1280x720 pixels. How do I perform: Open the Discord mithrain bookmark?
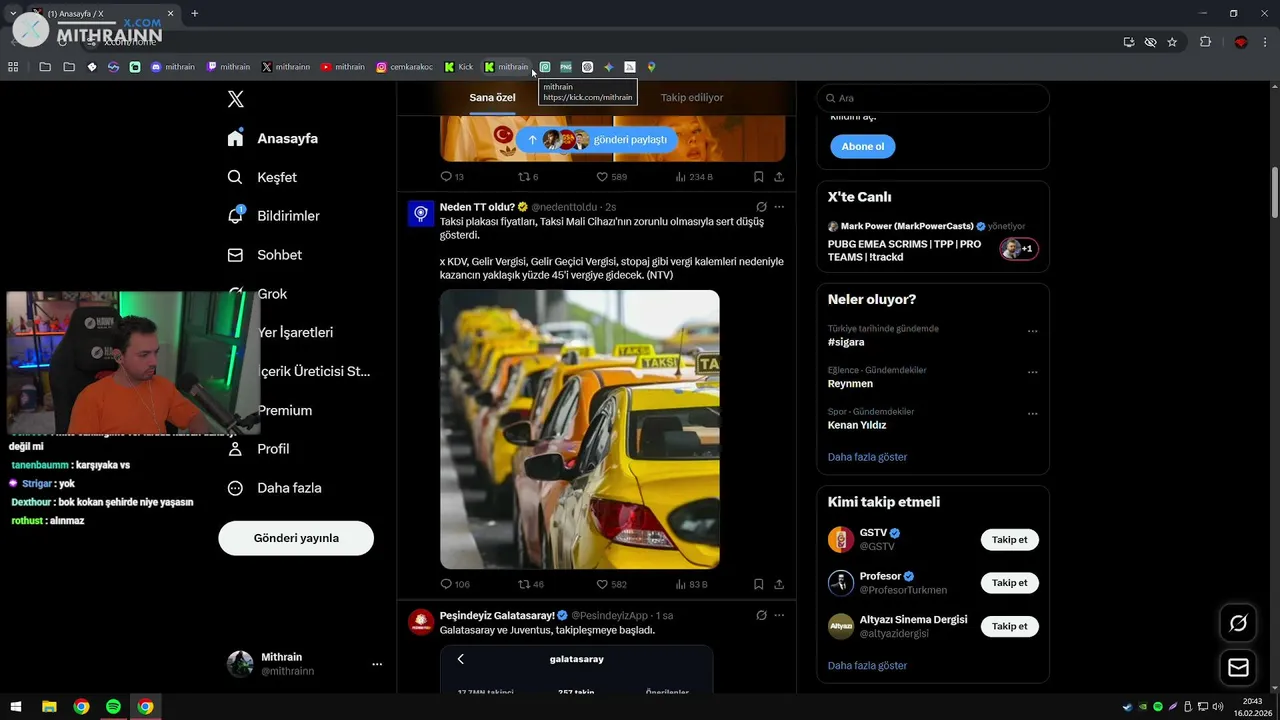click(x=173, y=67)
